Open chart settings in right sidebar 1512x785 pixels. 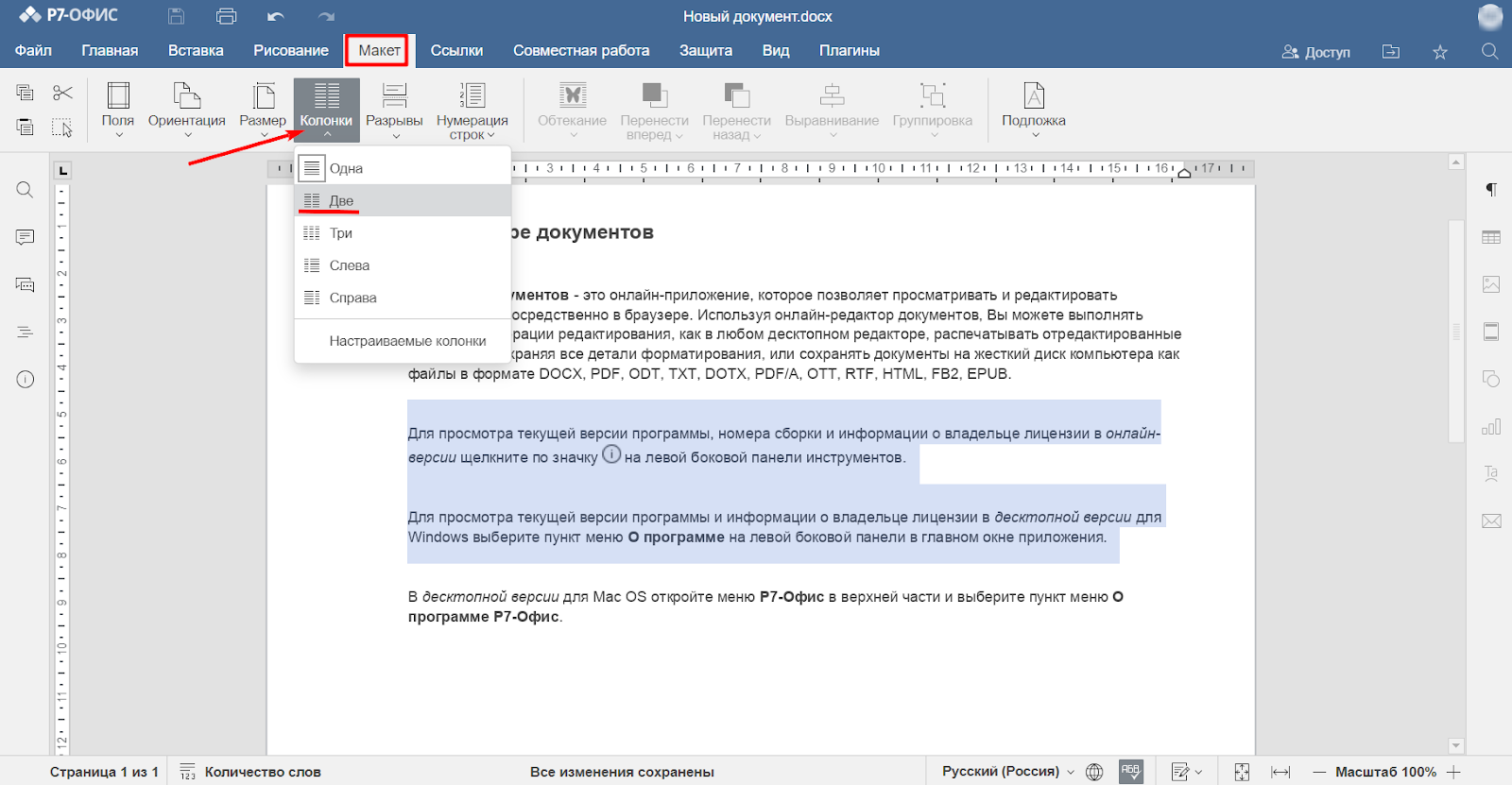pos(1491,426)
